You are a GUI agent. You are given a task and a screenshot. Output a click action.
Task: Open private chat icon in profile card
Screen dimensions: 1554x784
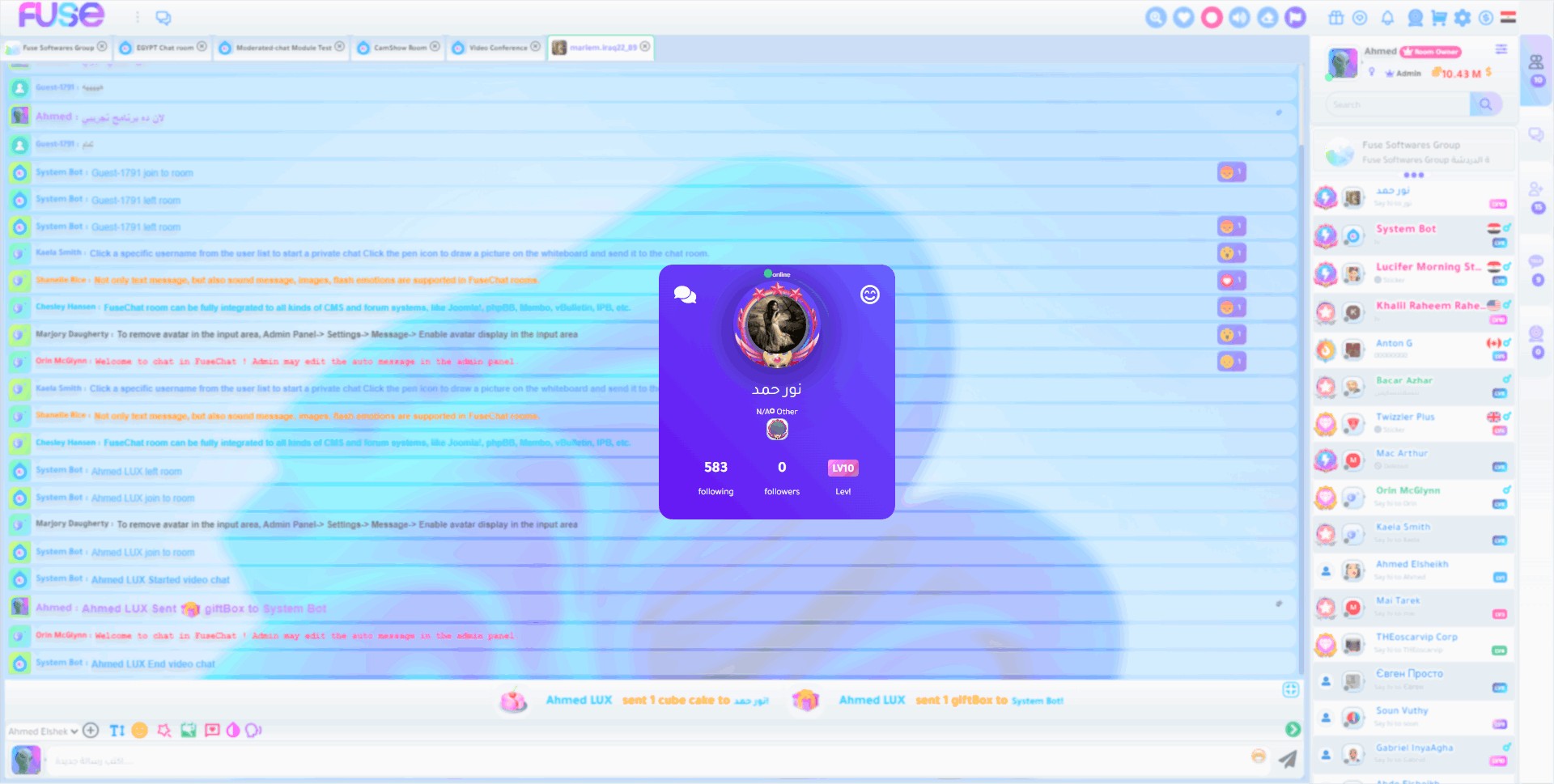click(x=685, y=295)
